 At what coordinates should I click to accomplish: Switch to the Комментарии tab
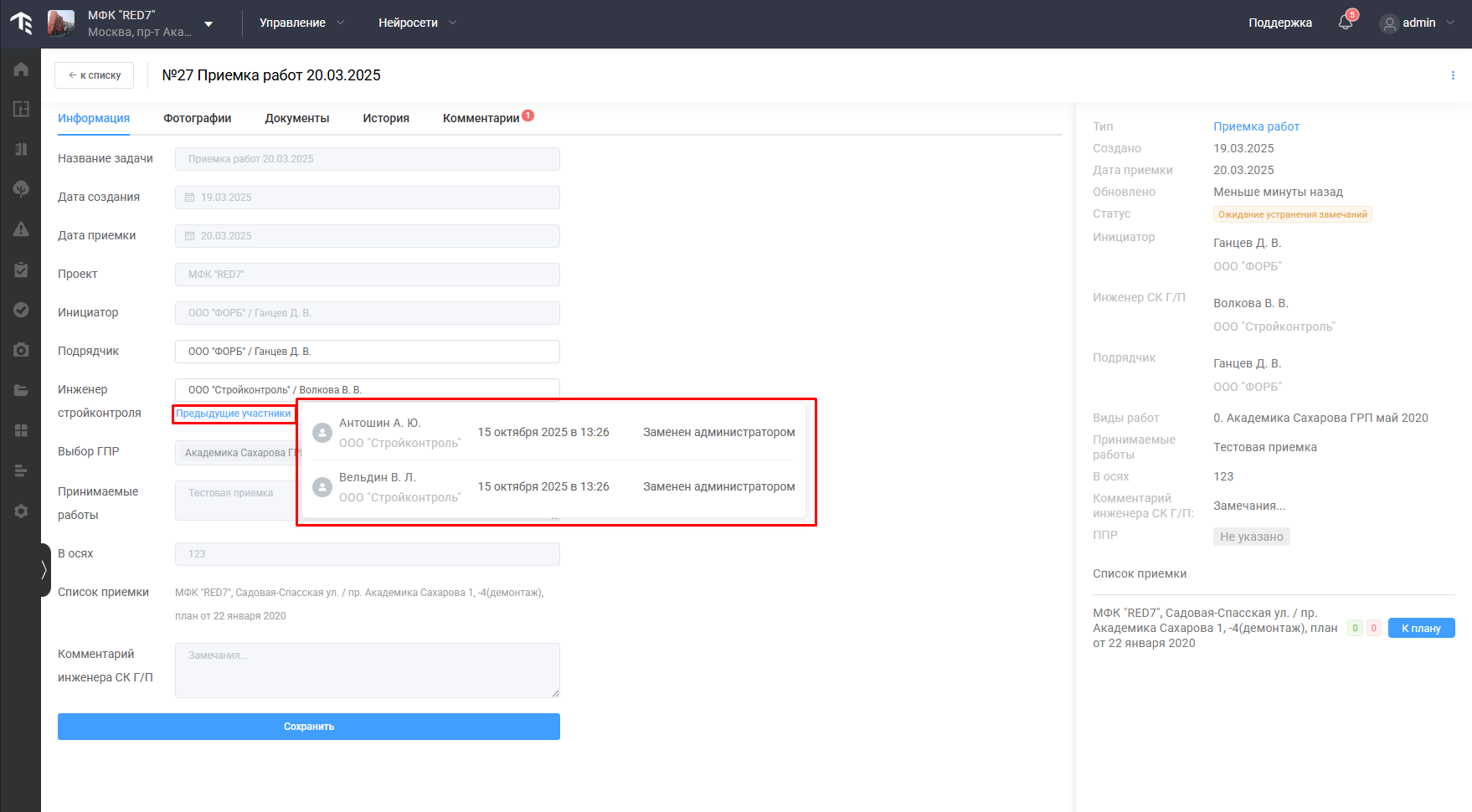click(x=481, y=118)
